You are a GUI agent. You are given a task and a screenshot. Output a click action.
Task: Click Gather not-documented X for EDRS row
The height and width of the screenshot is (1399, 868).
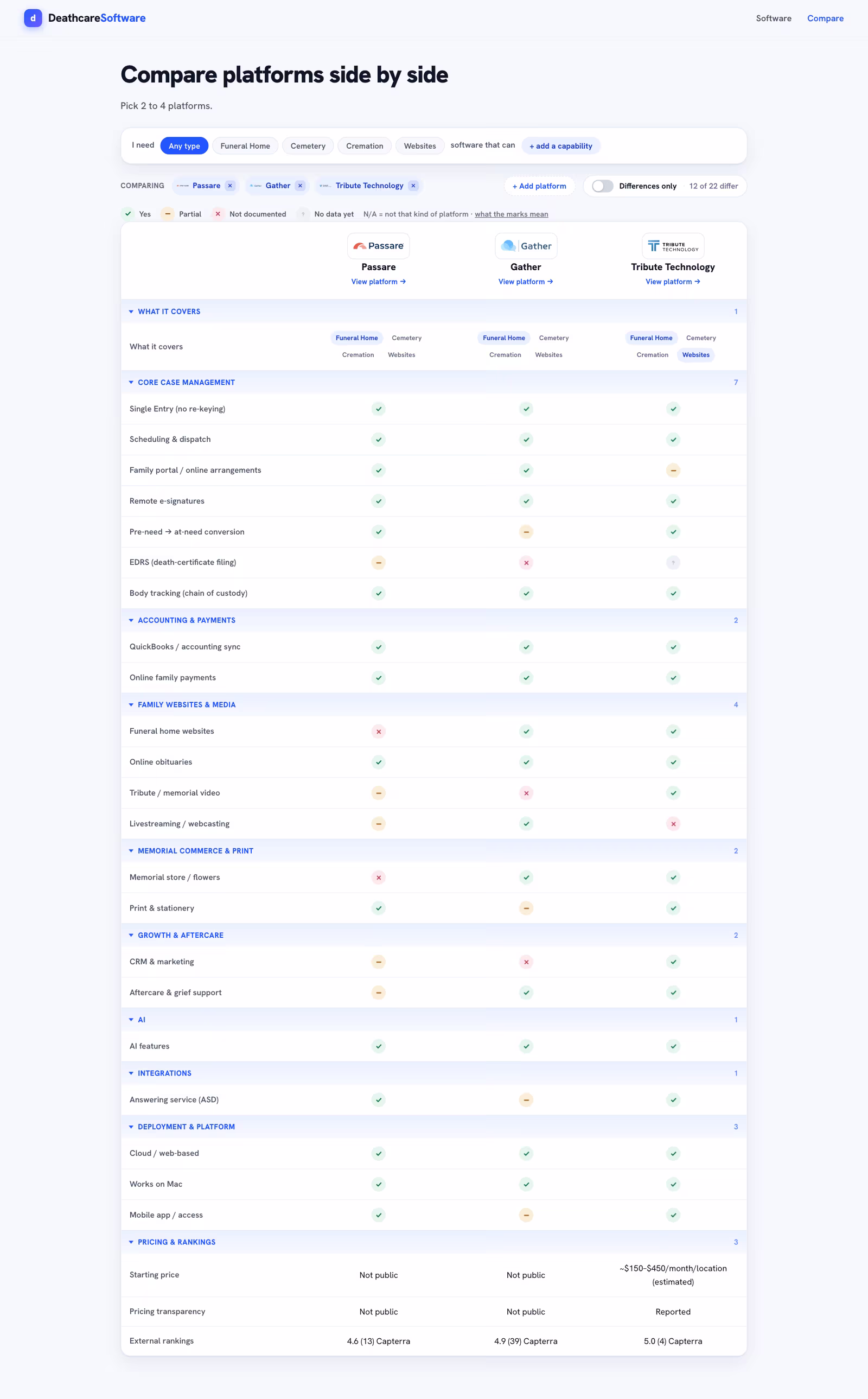tap(526, 563)
